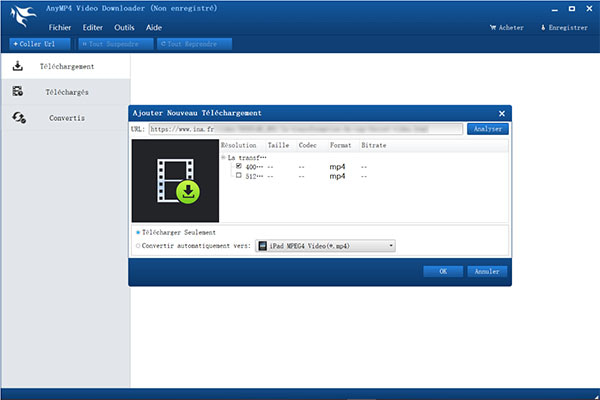
Task: Confirm with the OK button
Action: point(443,271)
